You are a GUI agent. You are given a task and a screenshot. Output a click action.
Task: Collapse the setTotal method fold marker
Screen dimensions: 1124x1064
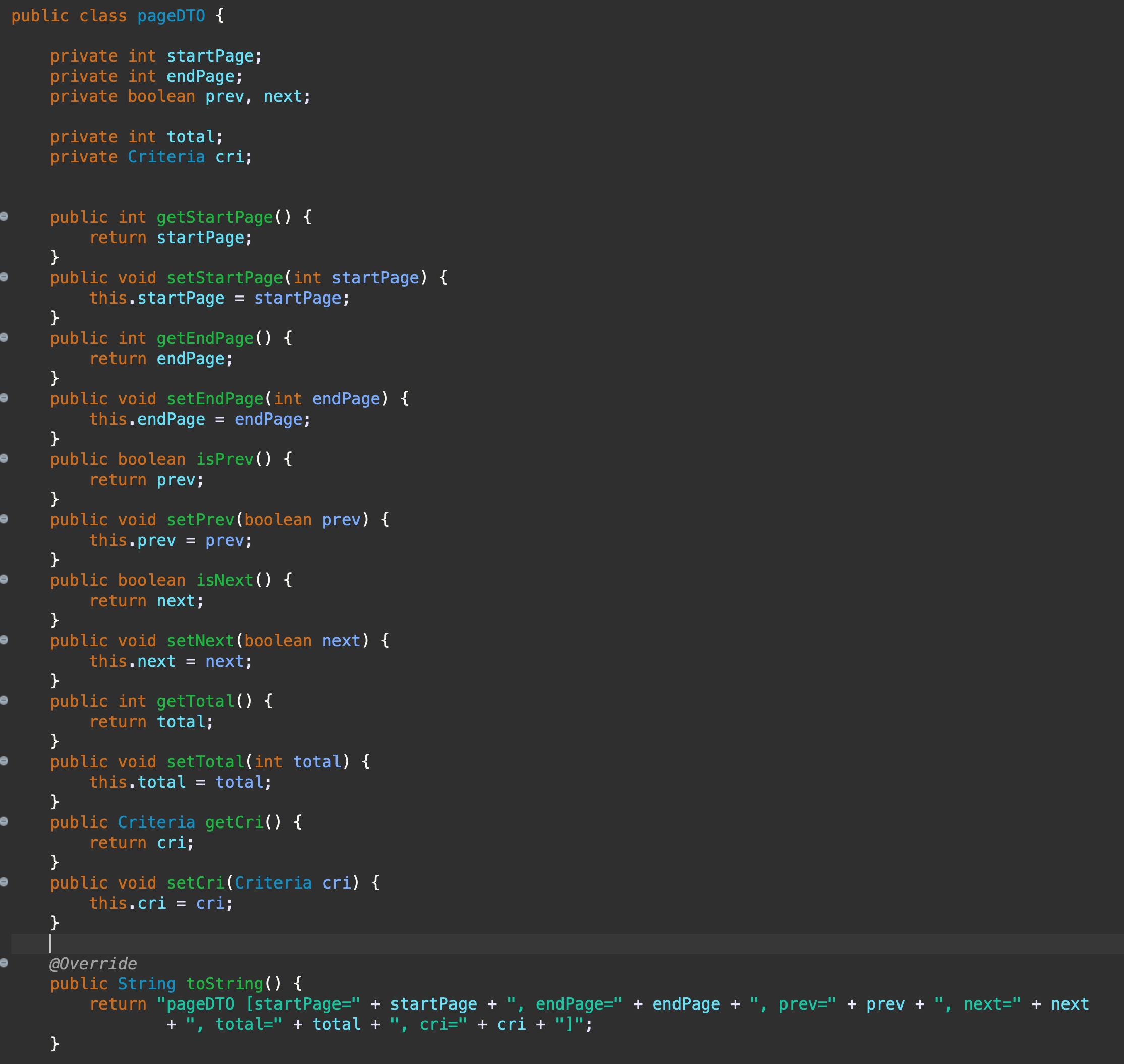pyautogui.click(x=4, y=761)
